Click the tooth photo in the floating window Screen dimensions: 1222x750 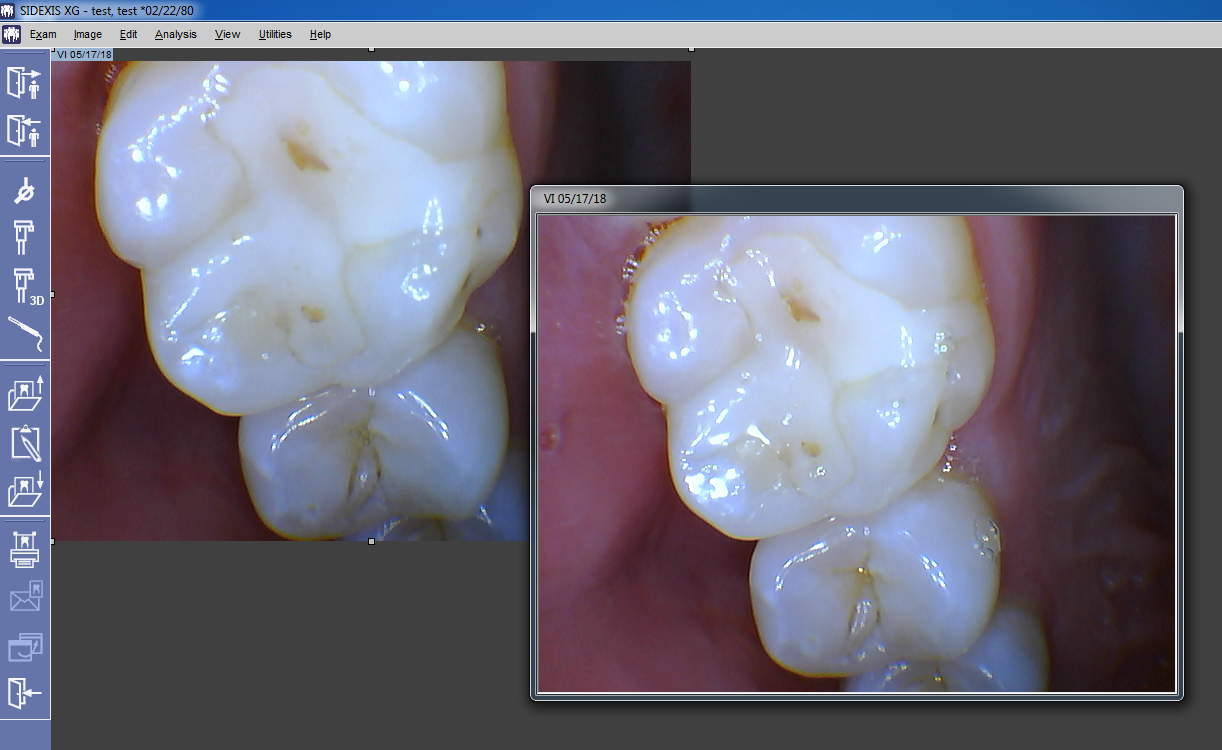tap(857, 454)
